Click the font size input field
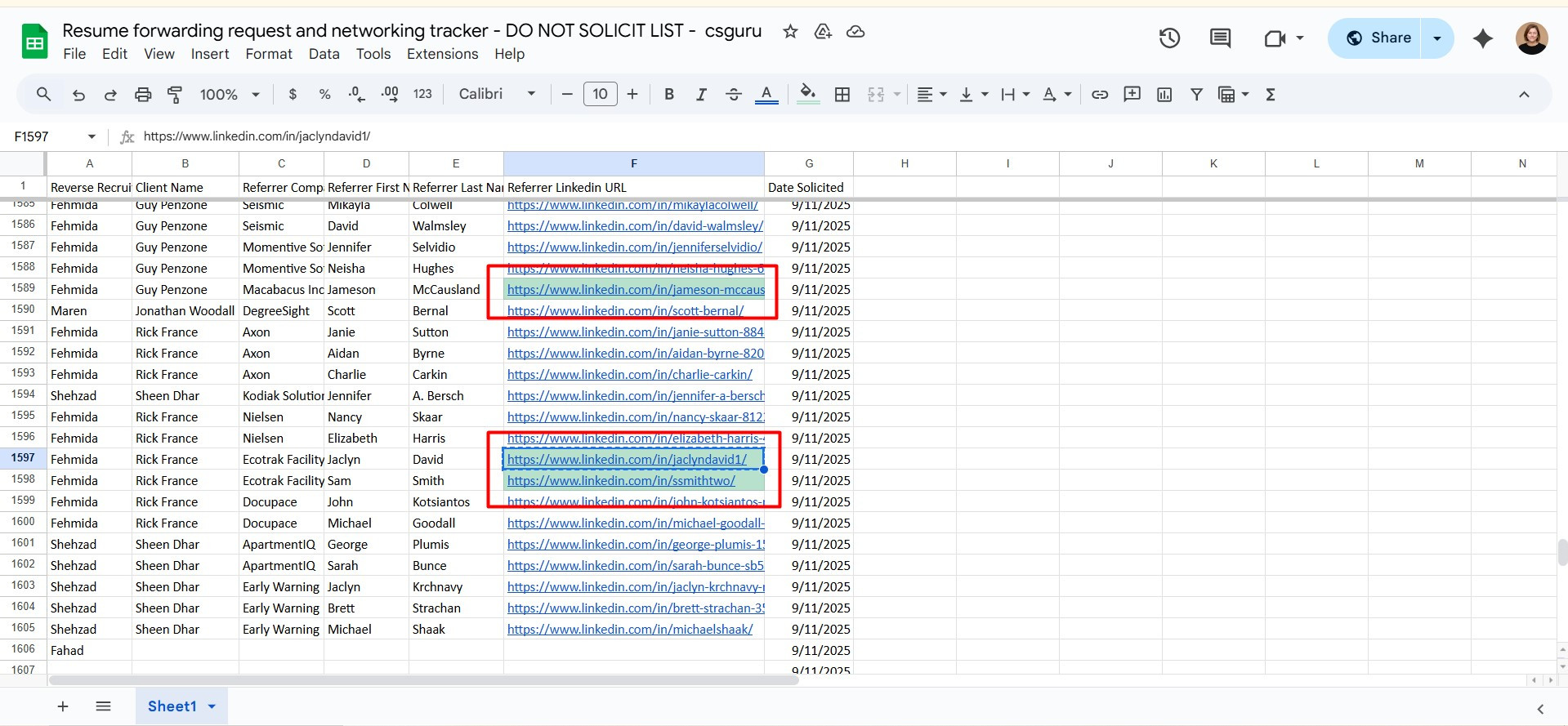This screenshot has width=1568, height=726. click(600, 94)
